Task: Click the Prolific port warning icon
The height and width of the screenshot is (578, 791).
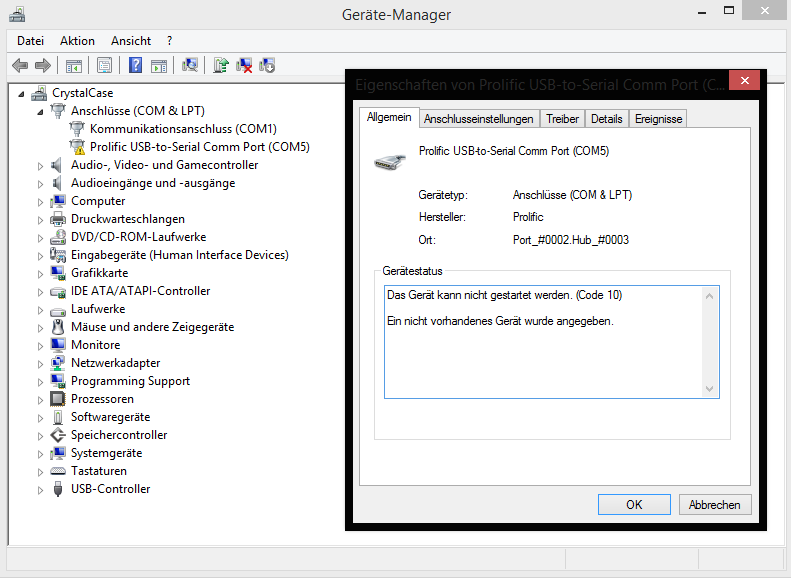Action: [77, 147]
